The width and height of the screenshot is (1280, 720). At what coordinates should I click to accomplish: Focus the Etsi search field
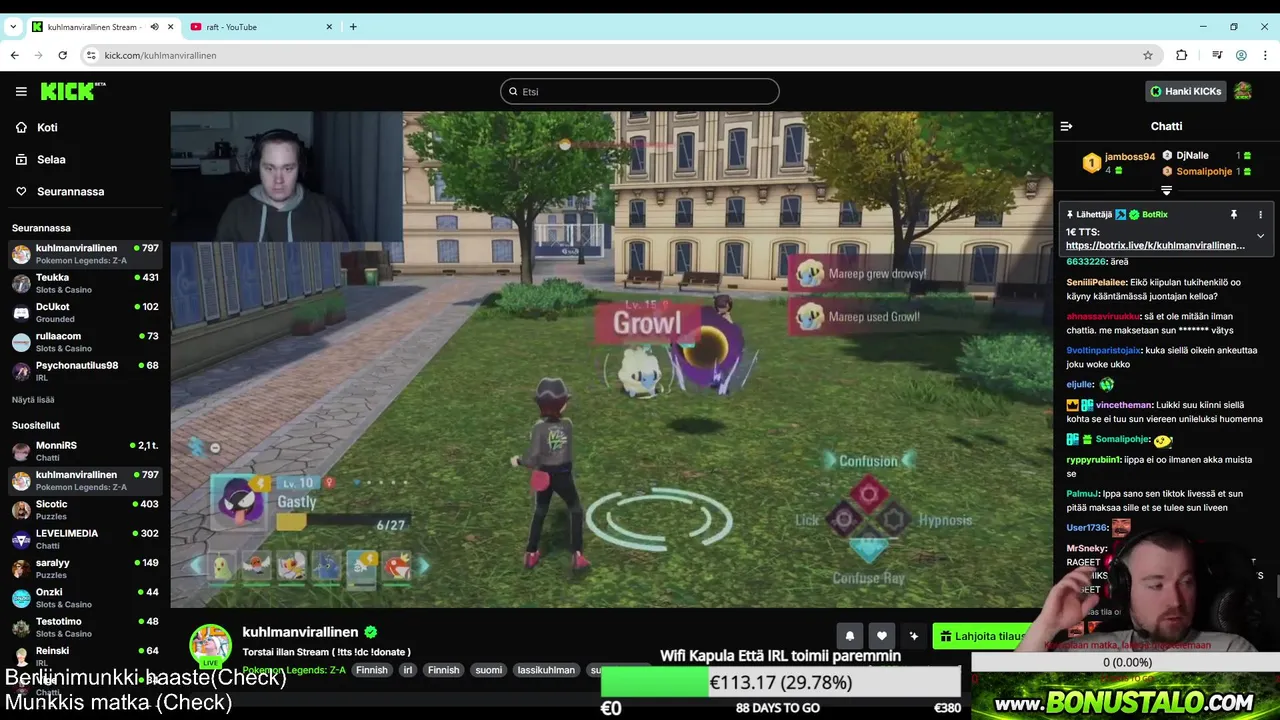pos(639,91)
